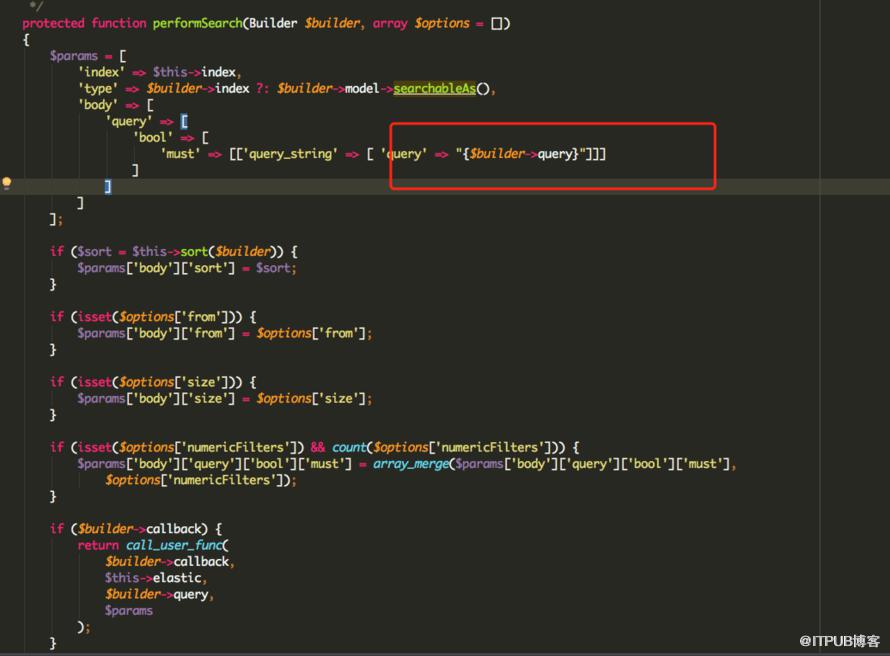Screen dimensions: 890x656
Task: Click the return keyword
Action: coord(98,545)
